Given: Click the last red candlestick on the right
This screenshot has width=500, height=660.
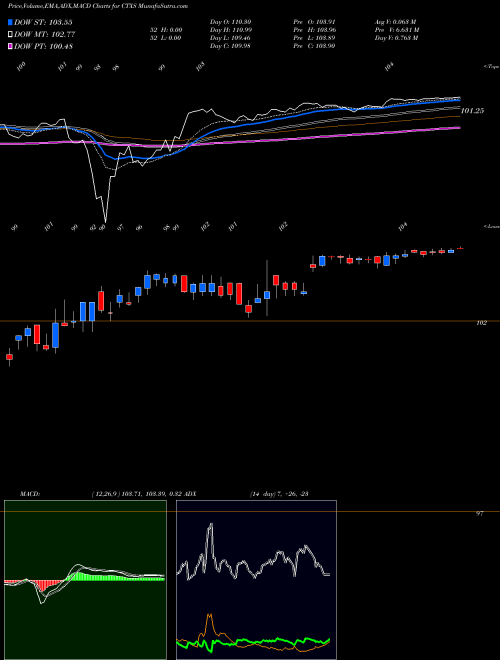Looking at the screenshot, I should pyautogui.click(x=460, y=248).
